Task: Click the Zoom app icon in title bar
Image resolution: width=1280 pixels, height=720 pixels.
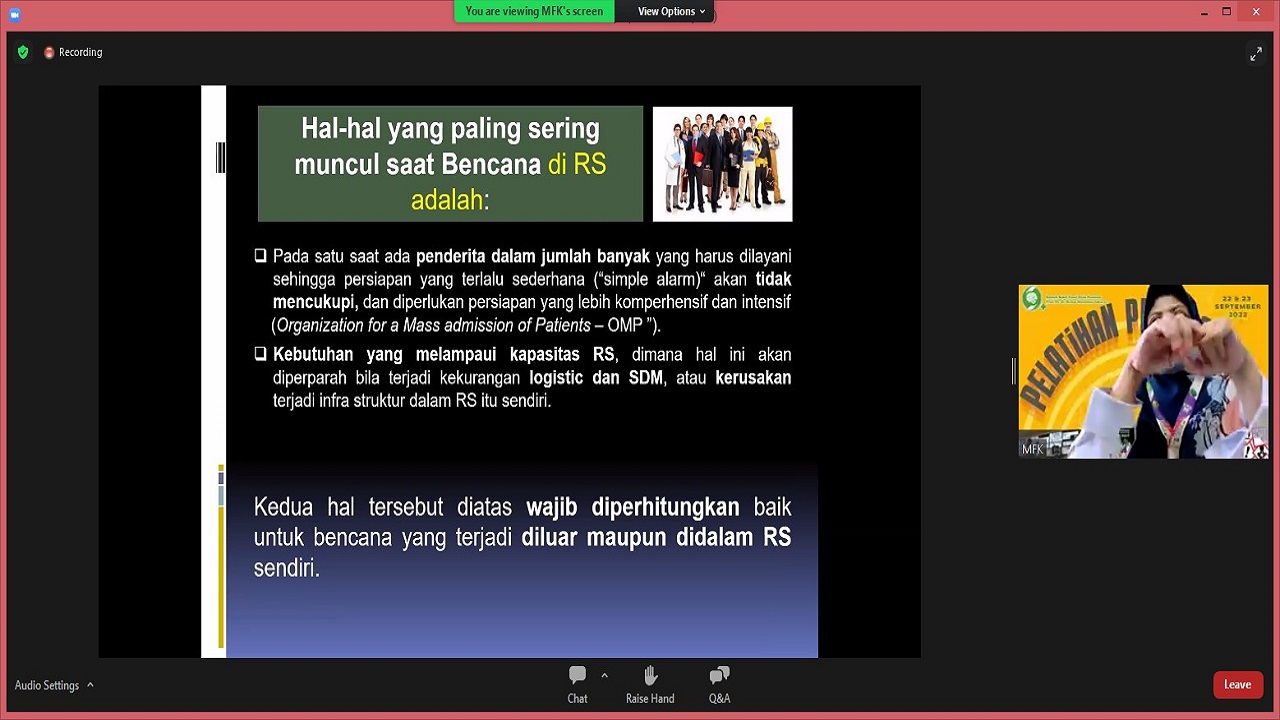Action: (15, 13)
